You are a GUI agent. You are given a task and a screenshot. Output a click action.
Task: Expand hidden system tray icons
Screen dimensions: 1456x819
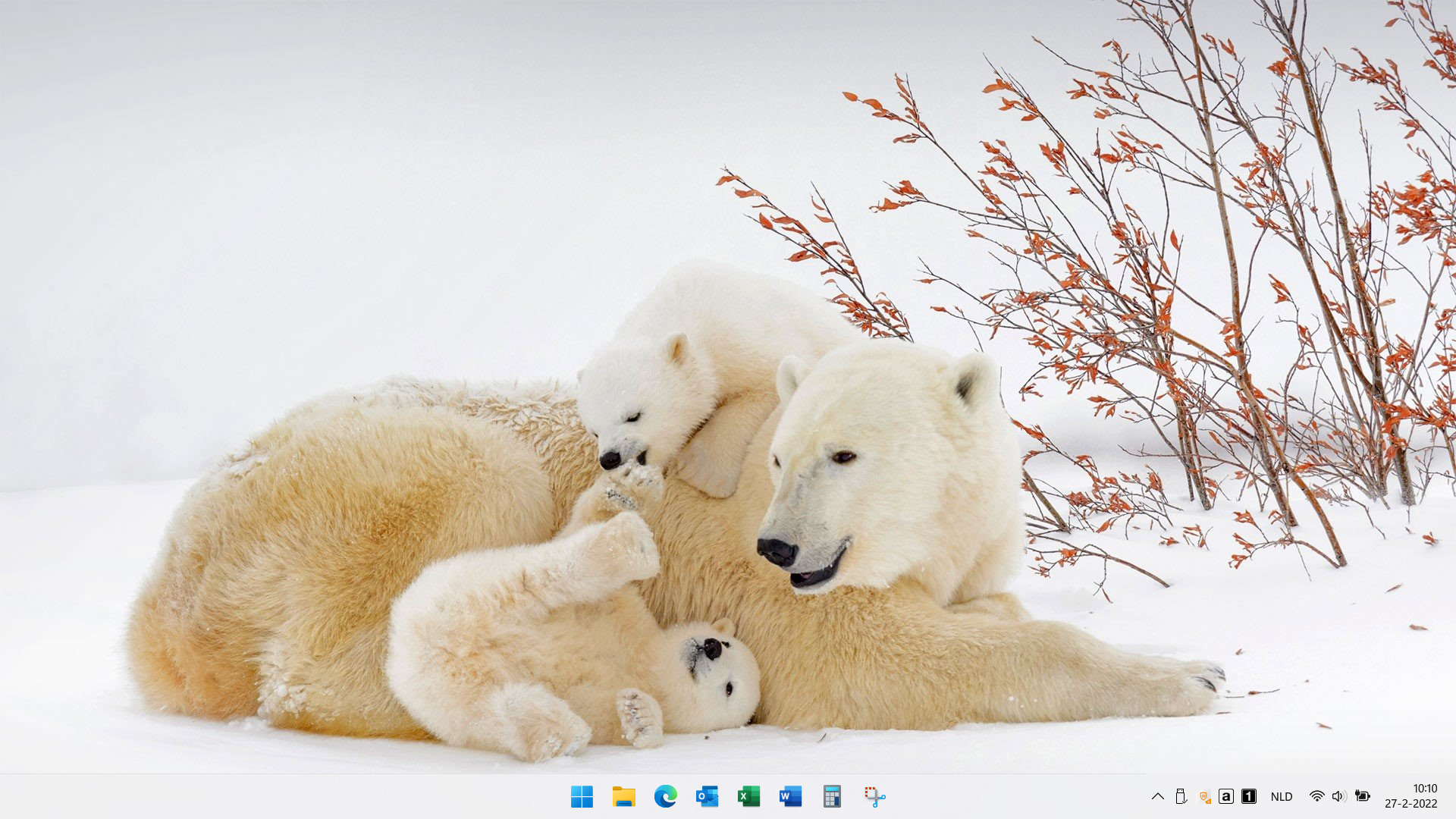coord(1157,796)
